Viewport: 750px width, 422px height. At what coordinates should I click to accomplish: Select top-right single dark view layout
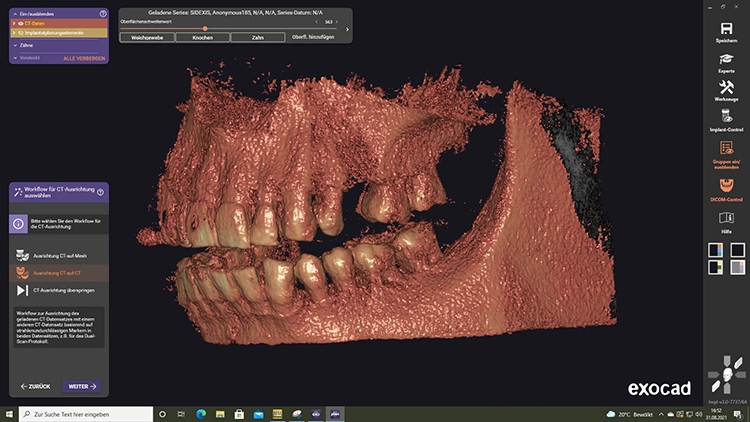(737, 250)
